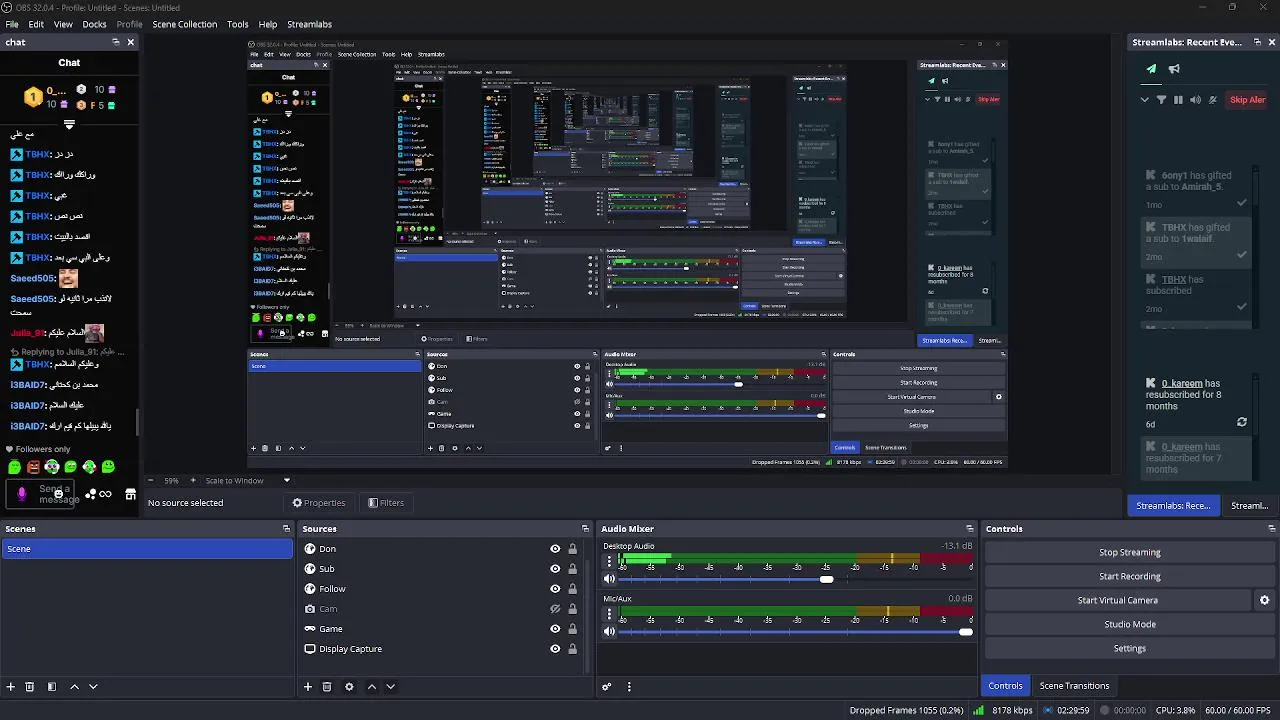Image resolution: width=1280 pixels, height=720 pixels.
Task: Enter Studio Mode
Action: click(1129, 624)
